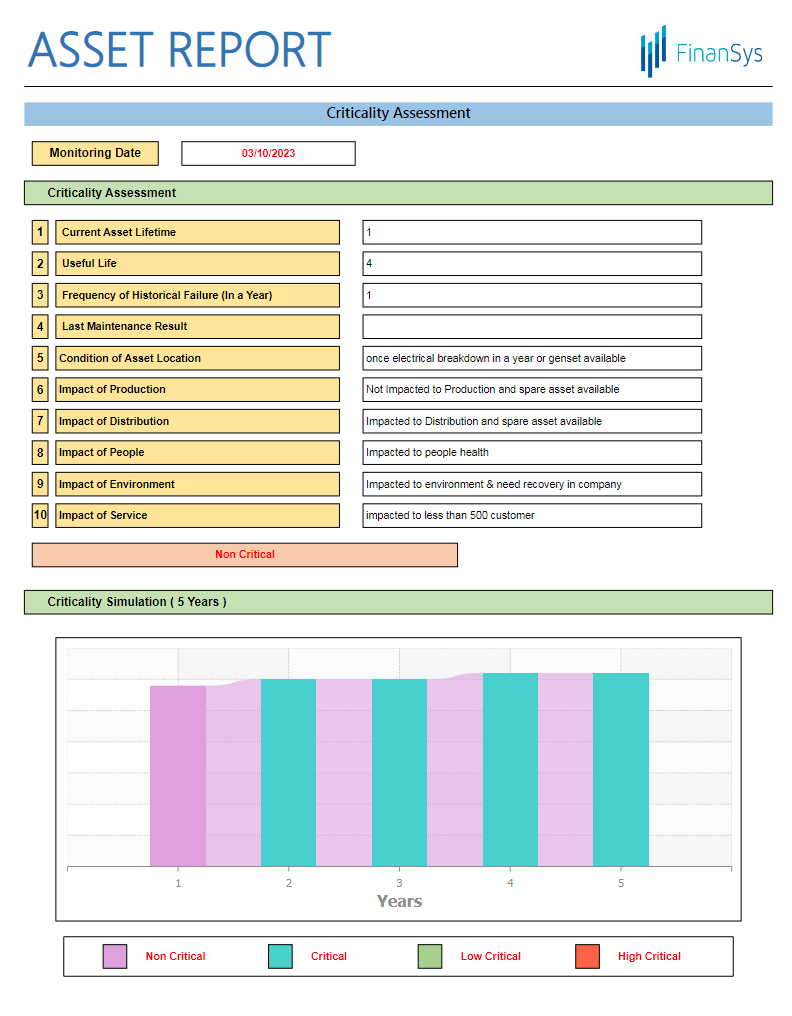Click the green Low Critical legend swatch
This screenshot has height=1016, width=792.
click(430, 957)
